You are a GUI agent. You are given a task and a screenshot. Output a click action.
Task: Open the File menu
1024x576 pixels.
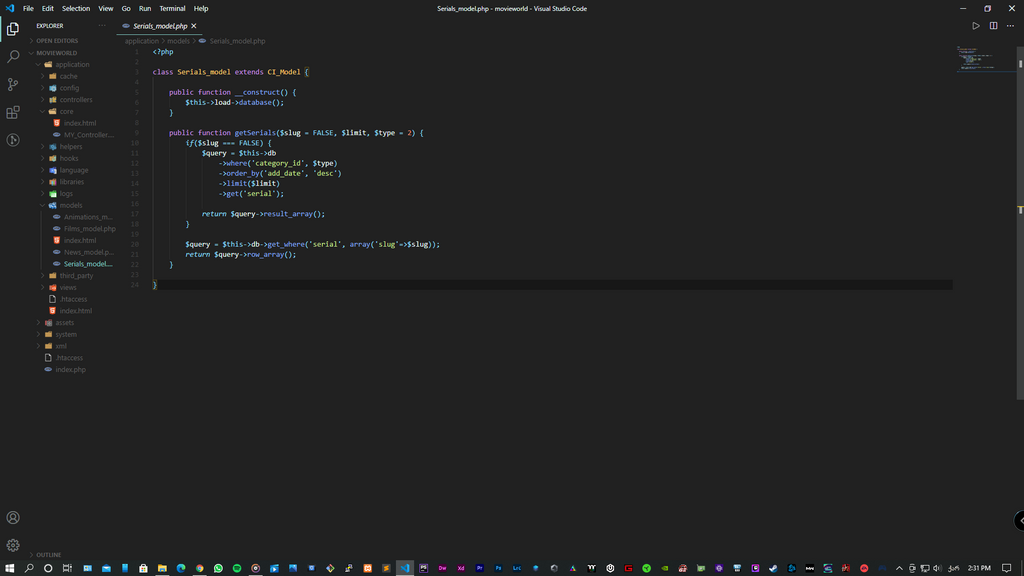point(28,8)
